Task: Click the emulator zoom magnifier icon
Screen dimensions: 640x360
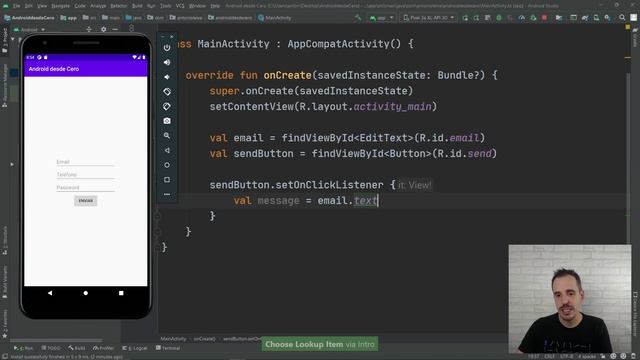Action: pyautogui.click(x=167, y=136)
